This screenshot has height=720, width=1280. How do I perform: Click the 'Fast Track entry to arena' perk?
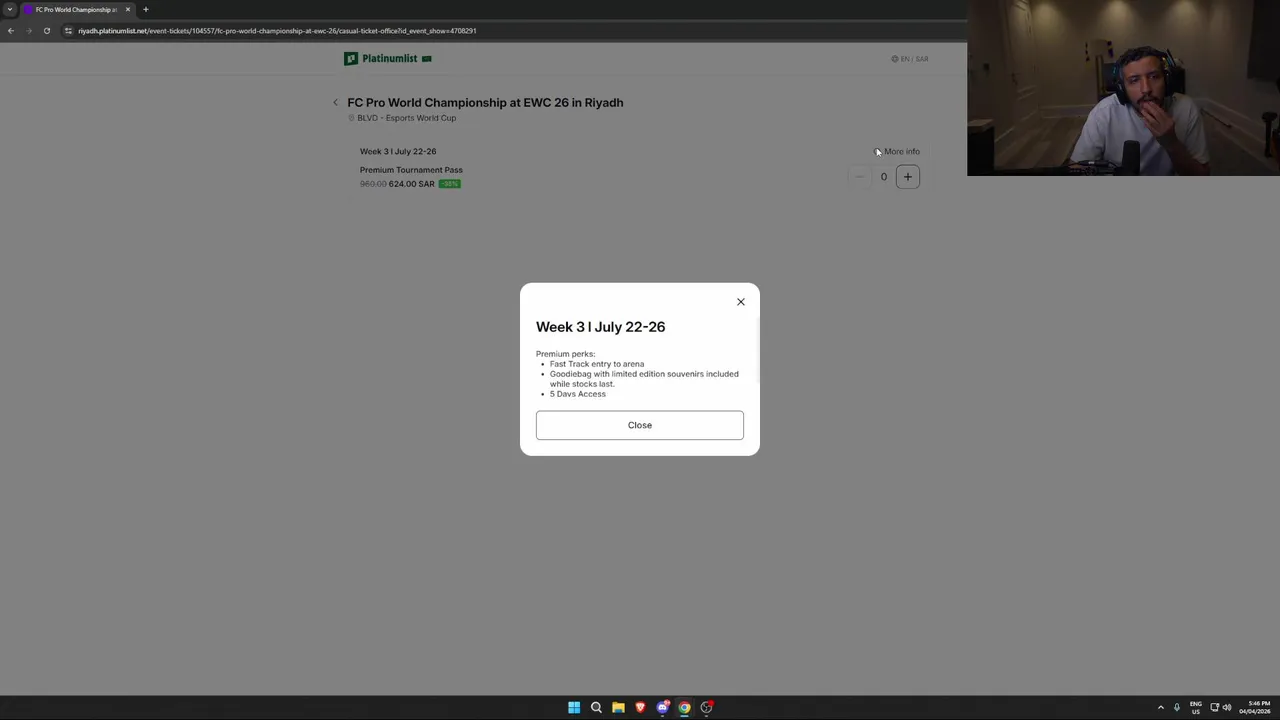(597, 364)
